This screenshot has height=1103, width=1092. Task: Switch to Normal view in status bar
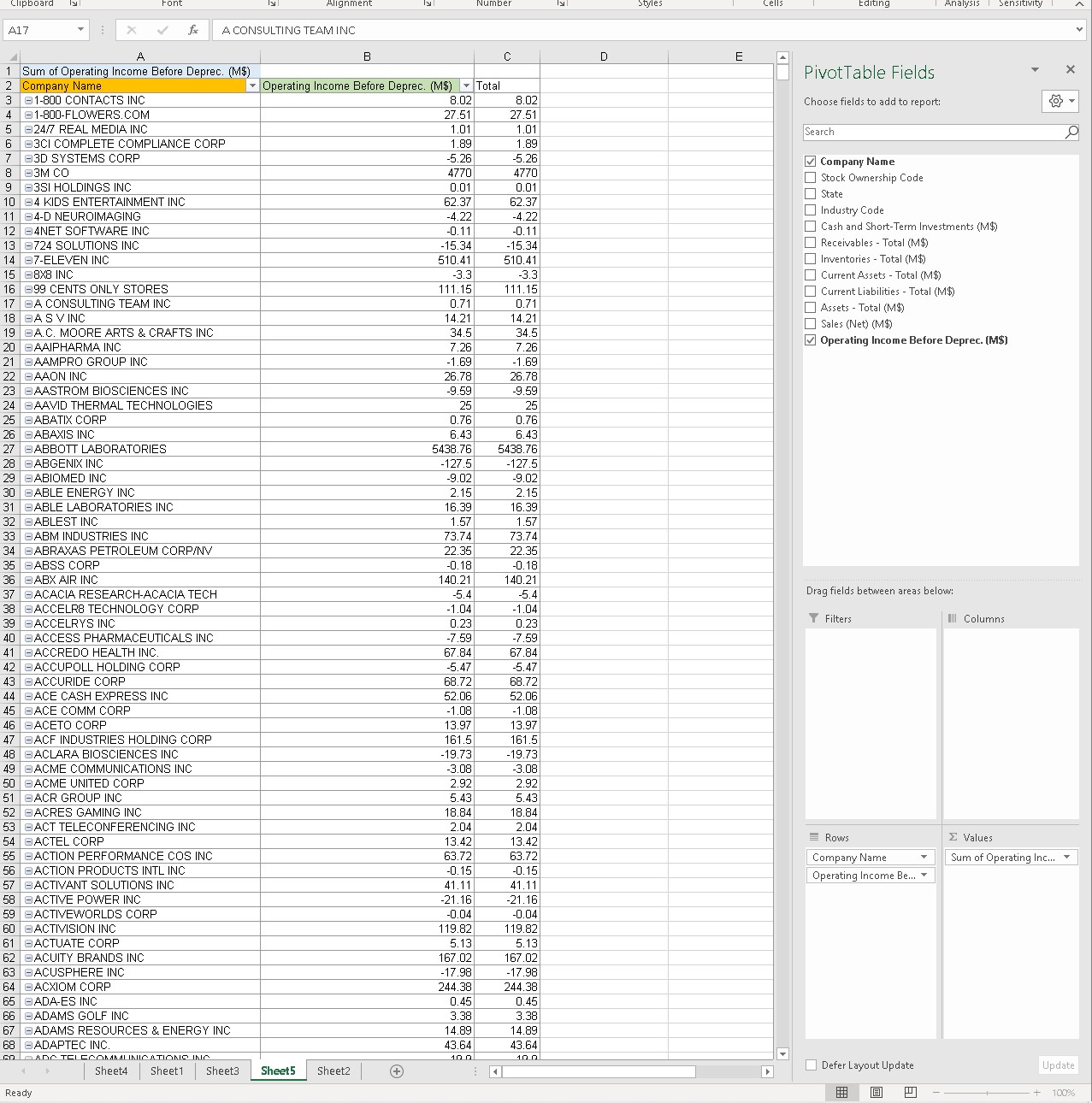[x=841, y=1092]
